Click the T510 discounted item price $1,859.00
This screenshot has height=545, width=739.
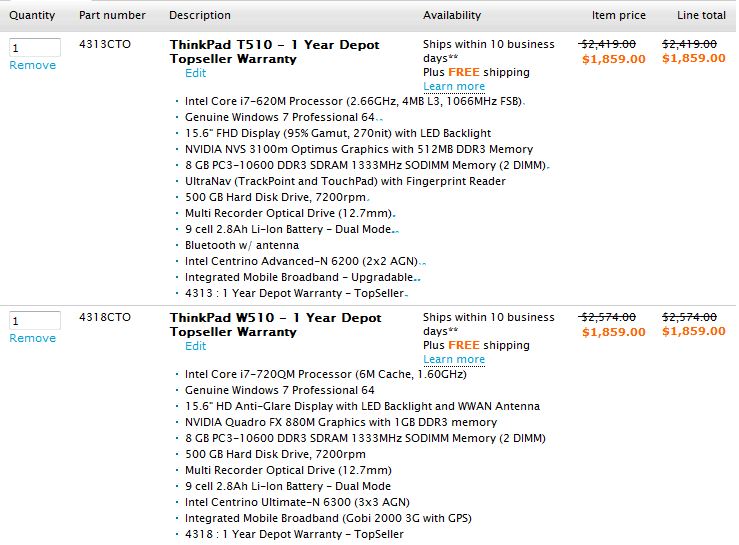(614, 59)
